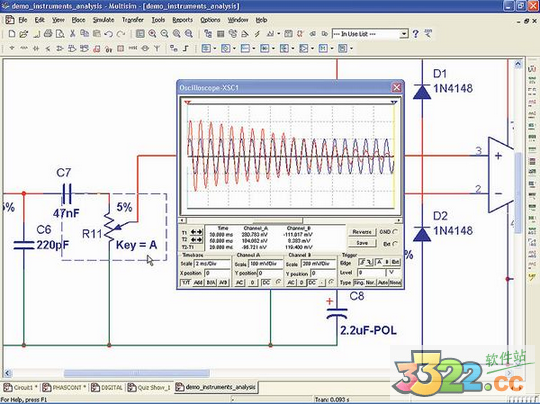Expand dropdown arrow beside third blue instrument icon

[254, 49]
